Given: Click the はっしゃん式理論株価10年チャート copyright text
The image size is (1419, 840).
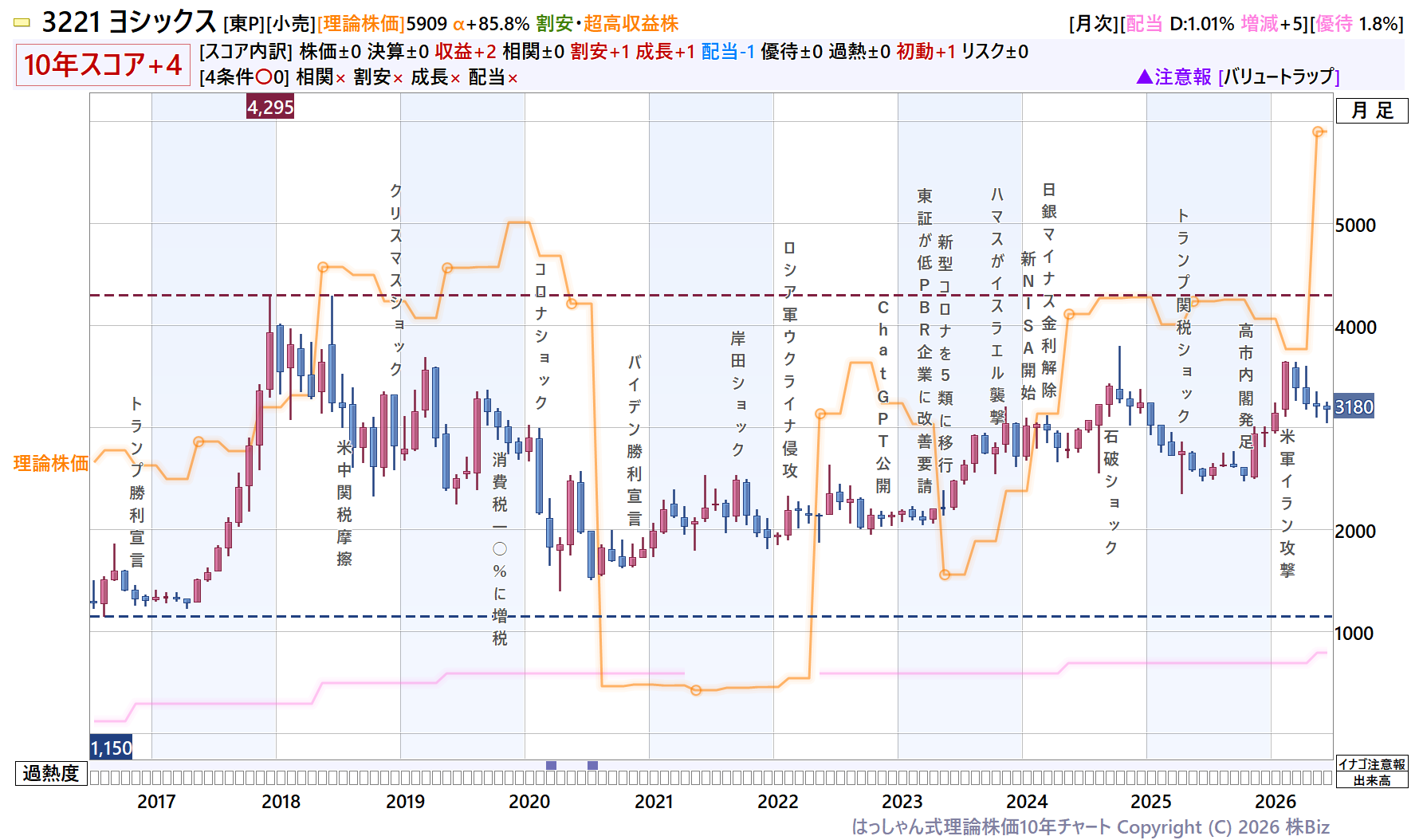Looking at the screenshot, I should coord(1091,827).
